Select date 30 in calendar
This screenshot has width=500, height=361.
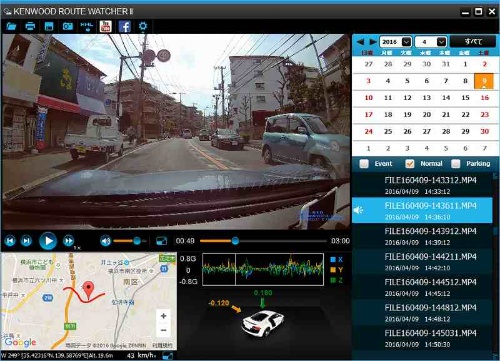(x=485, y=131)
